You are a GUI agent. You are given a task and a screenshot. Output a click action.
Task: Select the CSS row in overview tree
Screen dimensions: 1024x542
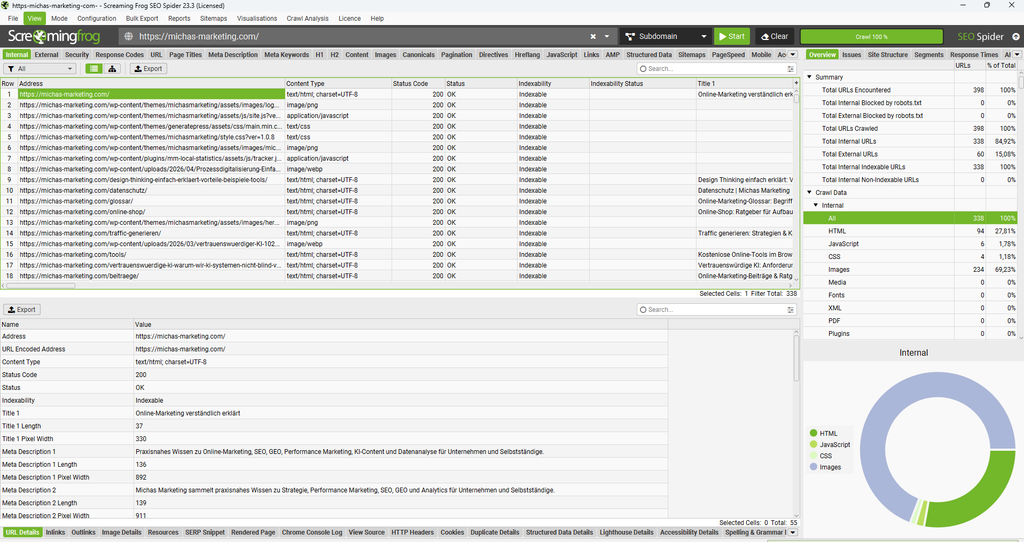[910, 257]
